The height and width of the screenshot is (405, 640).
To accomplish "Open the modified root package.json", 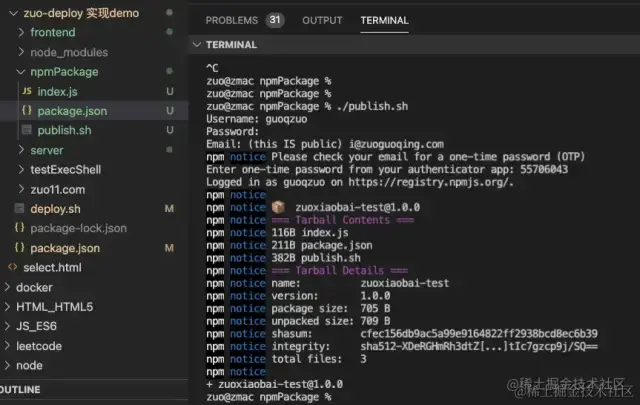I will coord(65,248).
